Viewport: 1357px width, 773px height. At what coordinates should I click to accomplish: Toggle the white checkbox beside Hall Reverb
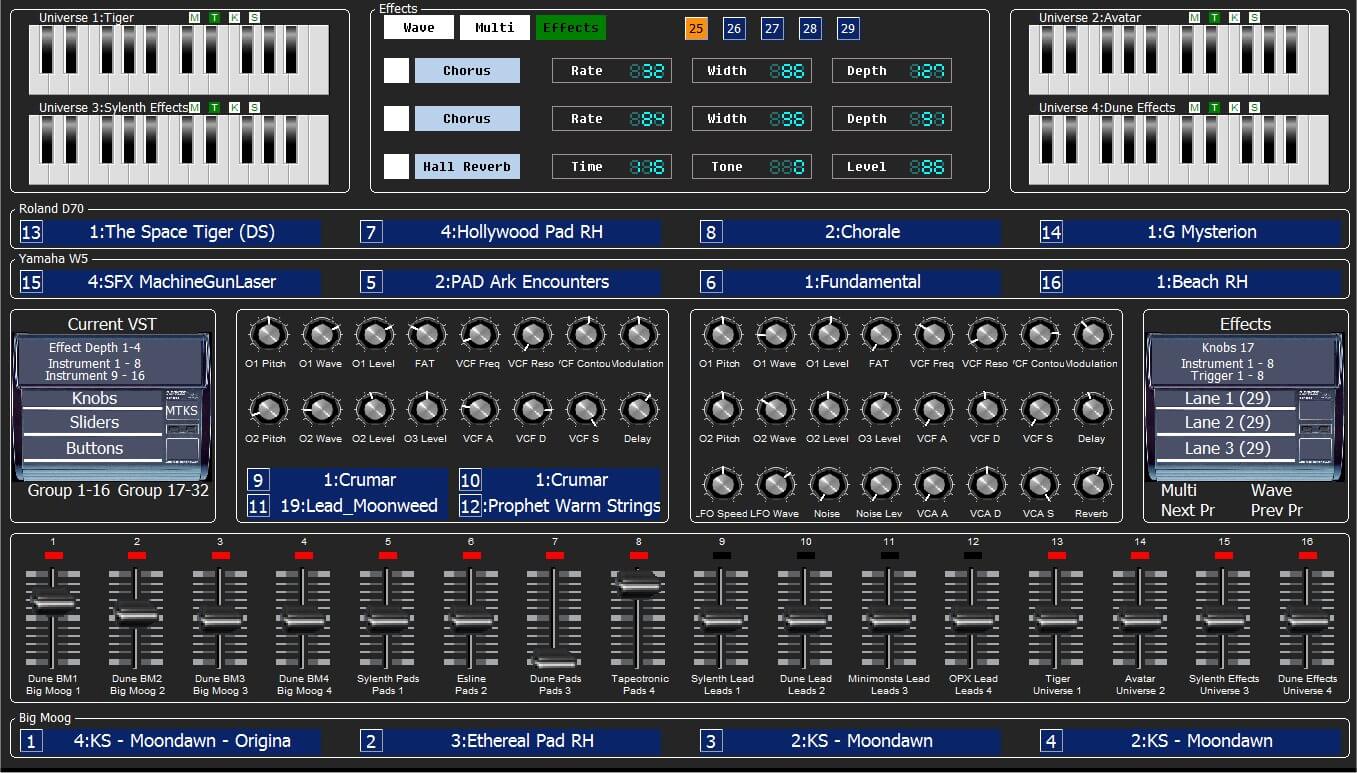(x=397, y=166)
